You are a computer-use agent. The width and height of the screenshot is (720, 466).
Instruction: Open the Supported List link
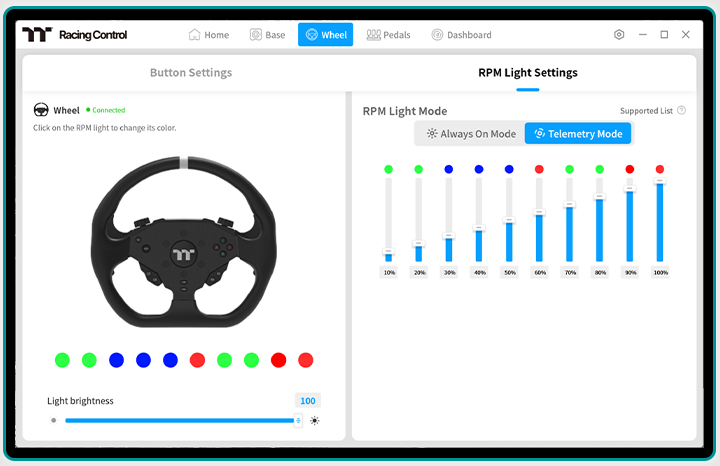646,111
